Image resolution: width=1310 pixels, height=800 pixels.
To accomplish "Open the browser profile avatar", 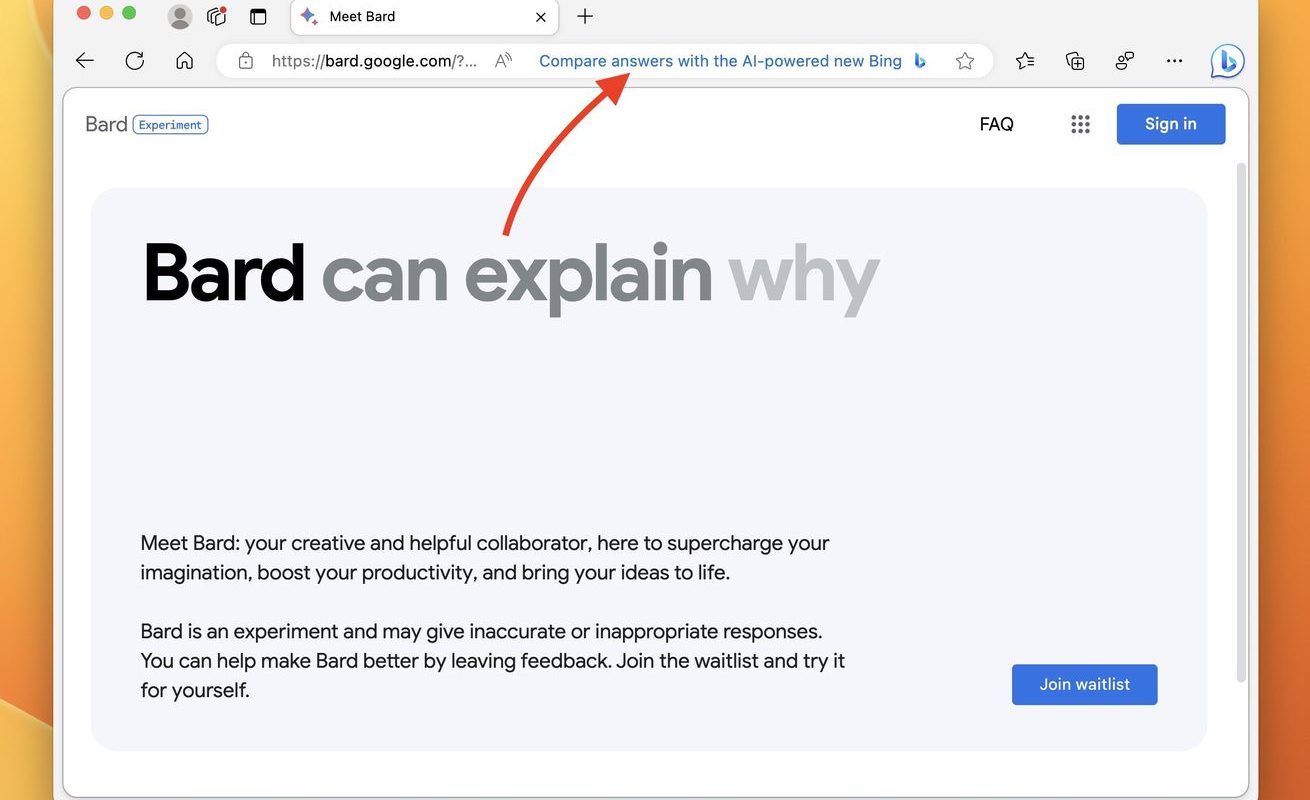I will 180,16.
